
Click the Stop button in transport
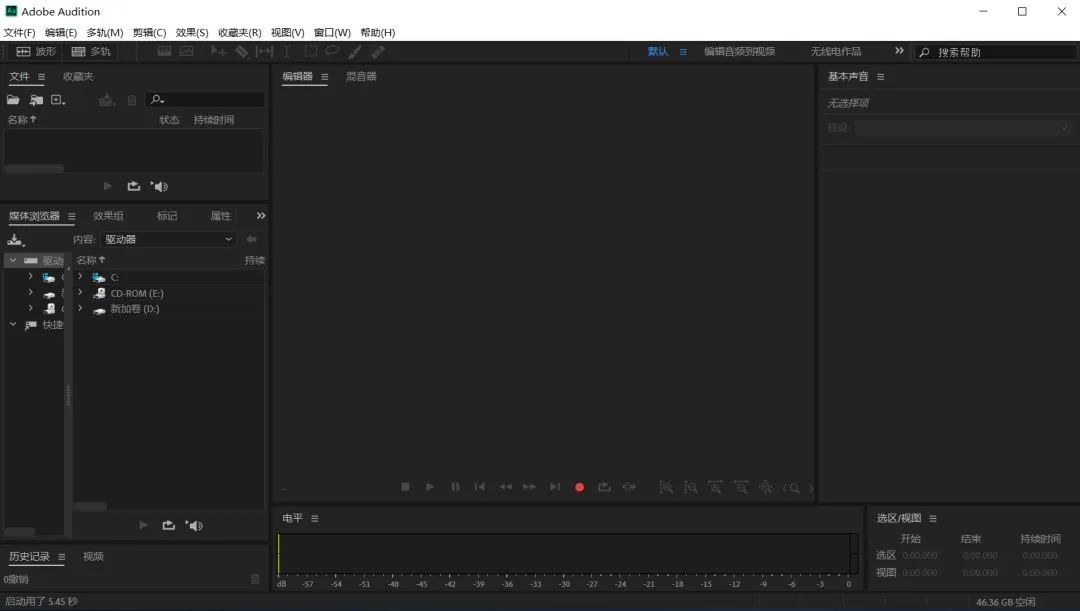click(405, 487)
